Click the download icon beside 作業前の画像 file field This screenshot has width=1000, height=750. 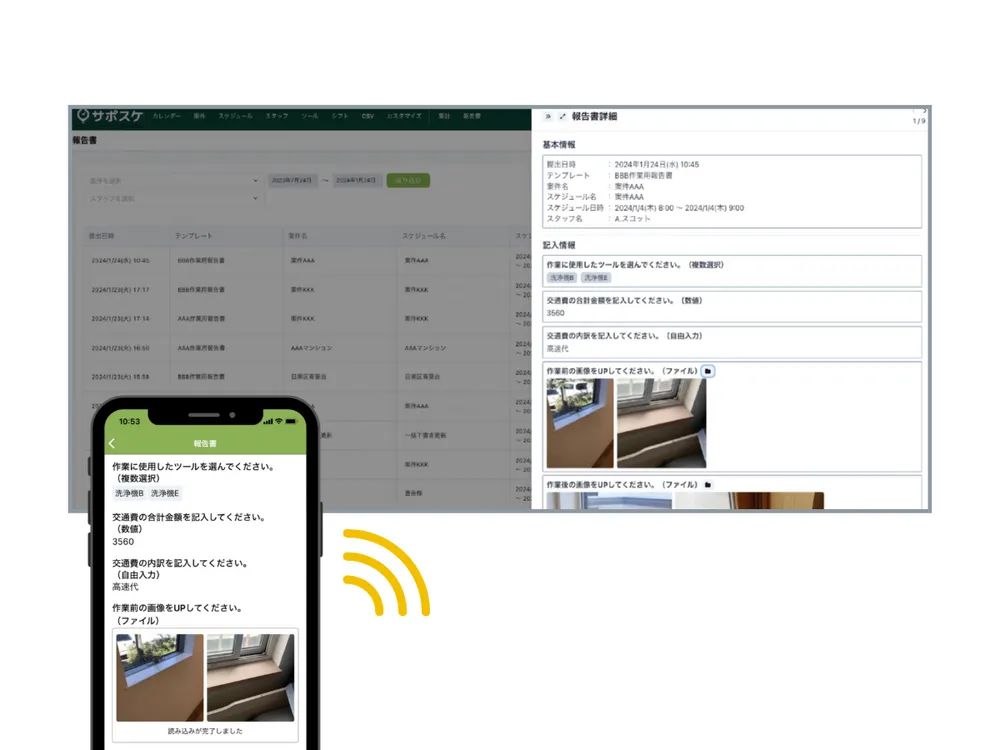[x=708, y=371]
